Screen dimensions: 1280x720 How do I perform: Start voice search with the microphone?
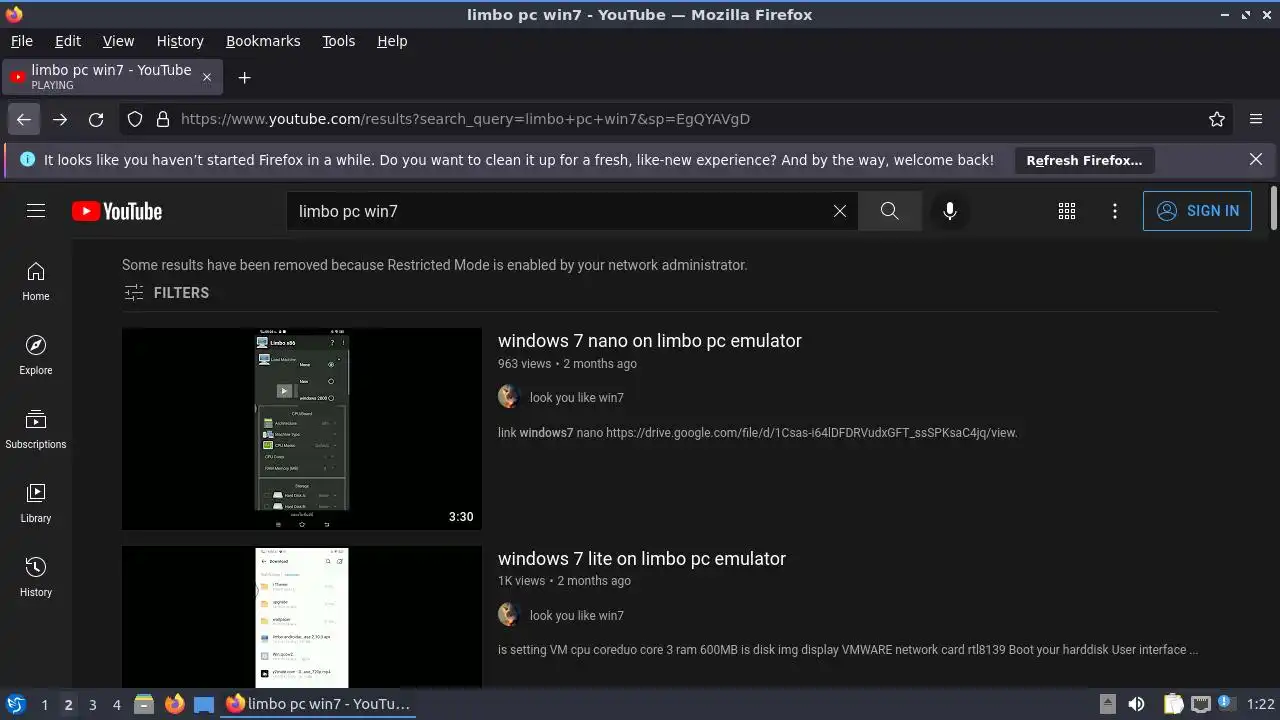tap(950, 211)
